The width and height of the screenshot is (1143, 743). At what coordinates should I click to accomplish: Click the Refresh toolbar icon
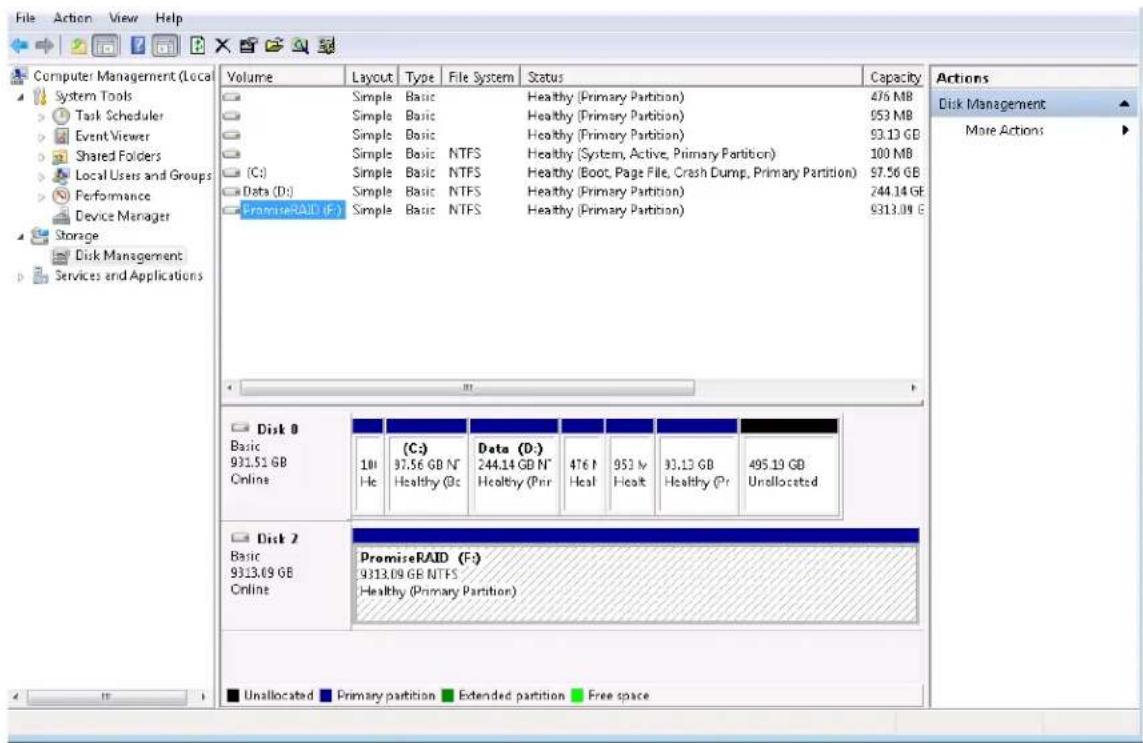(197, 46)
